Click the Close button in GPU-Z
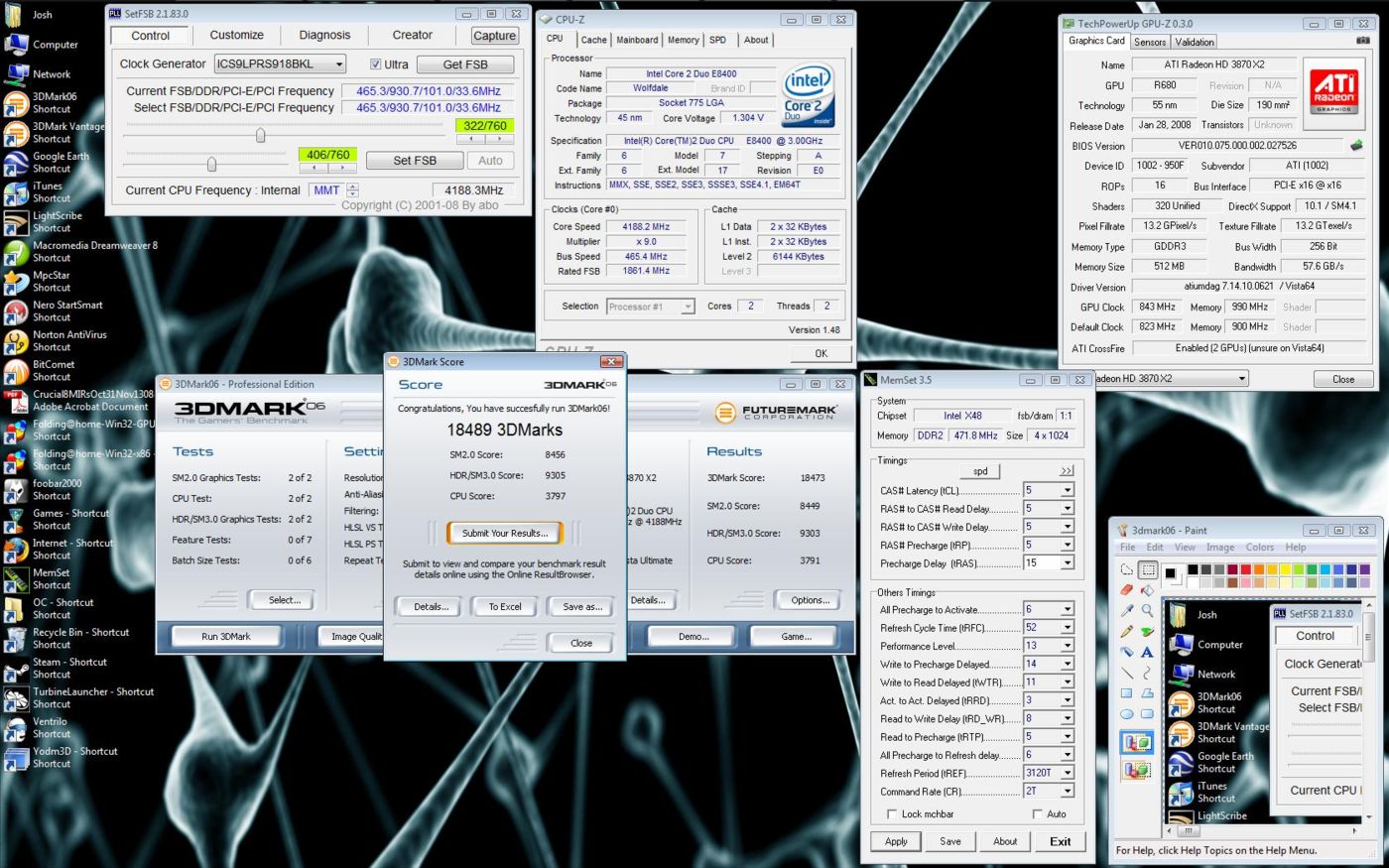1389x868 pixels. (x=1343, y=379)
